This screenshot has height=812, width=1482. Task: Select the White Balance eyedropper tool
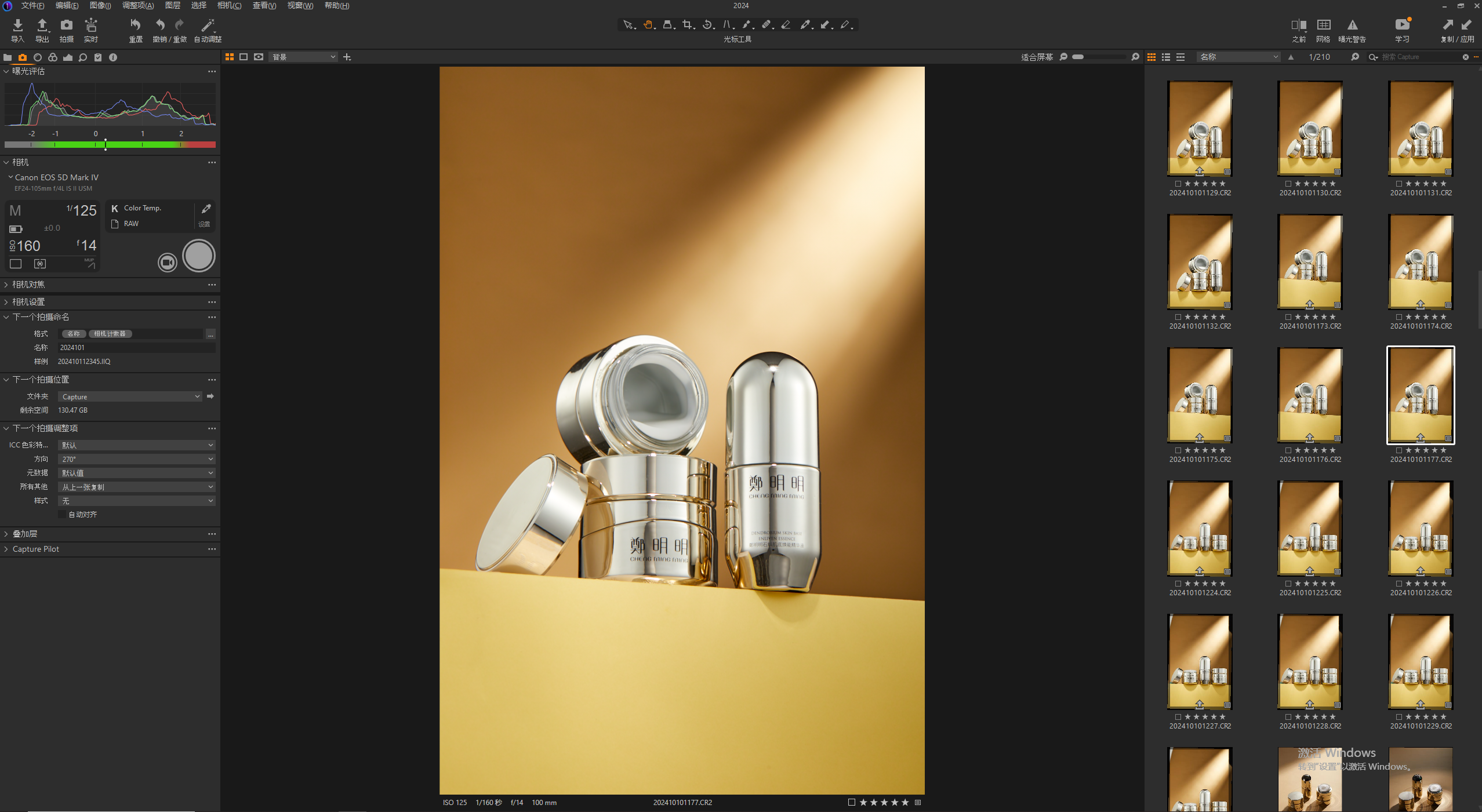806,25
